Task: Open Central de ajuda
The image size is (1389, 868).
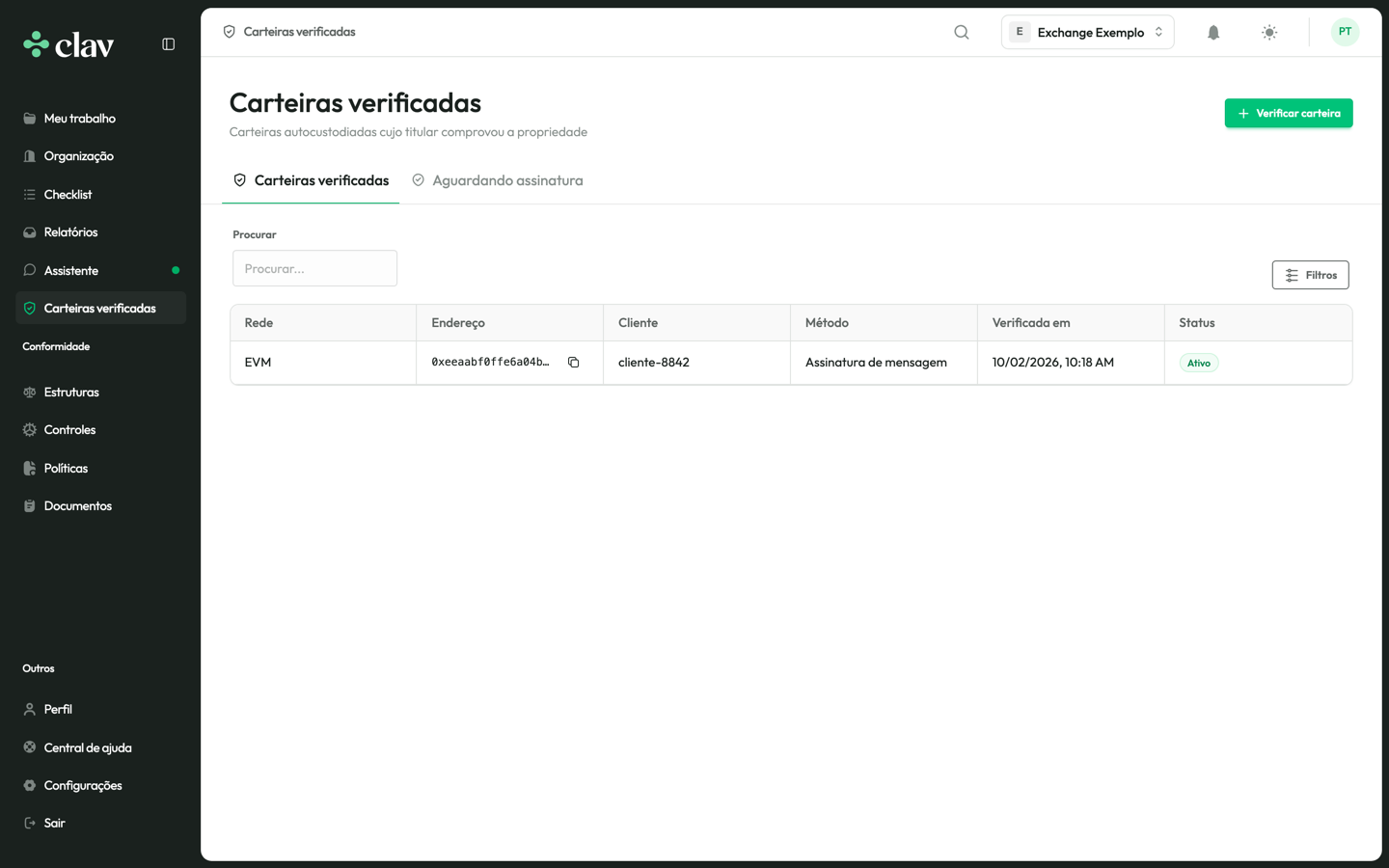Action: tap(100, 747)
